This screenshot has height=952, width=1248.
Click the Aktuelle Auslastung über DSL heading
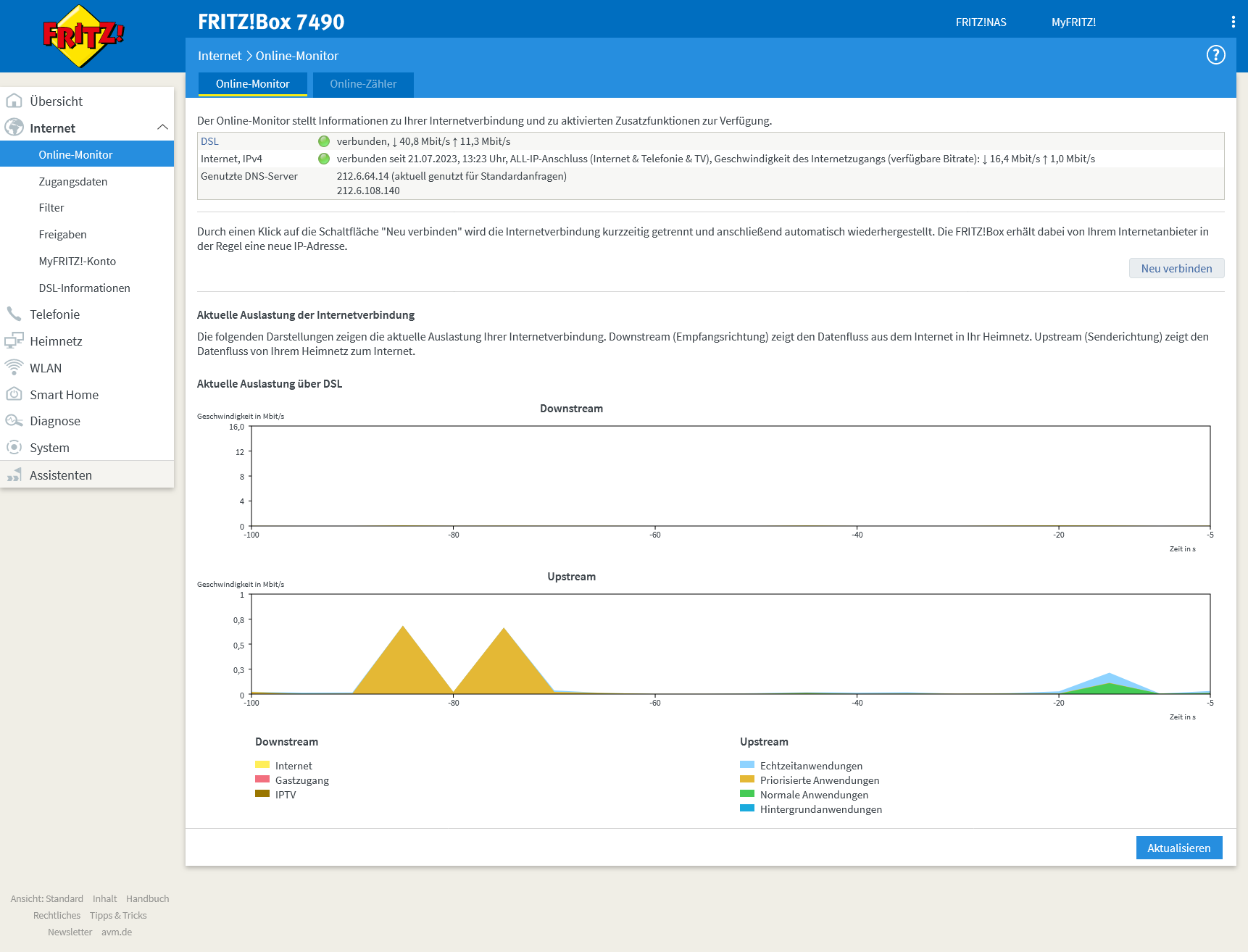270,384
